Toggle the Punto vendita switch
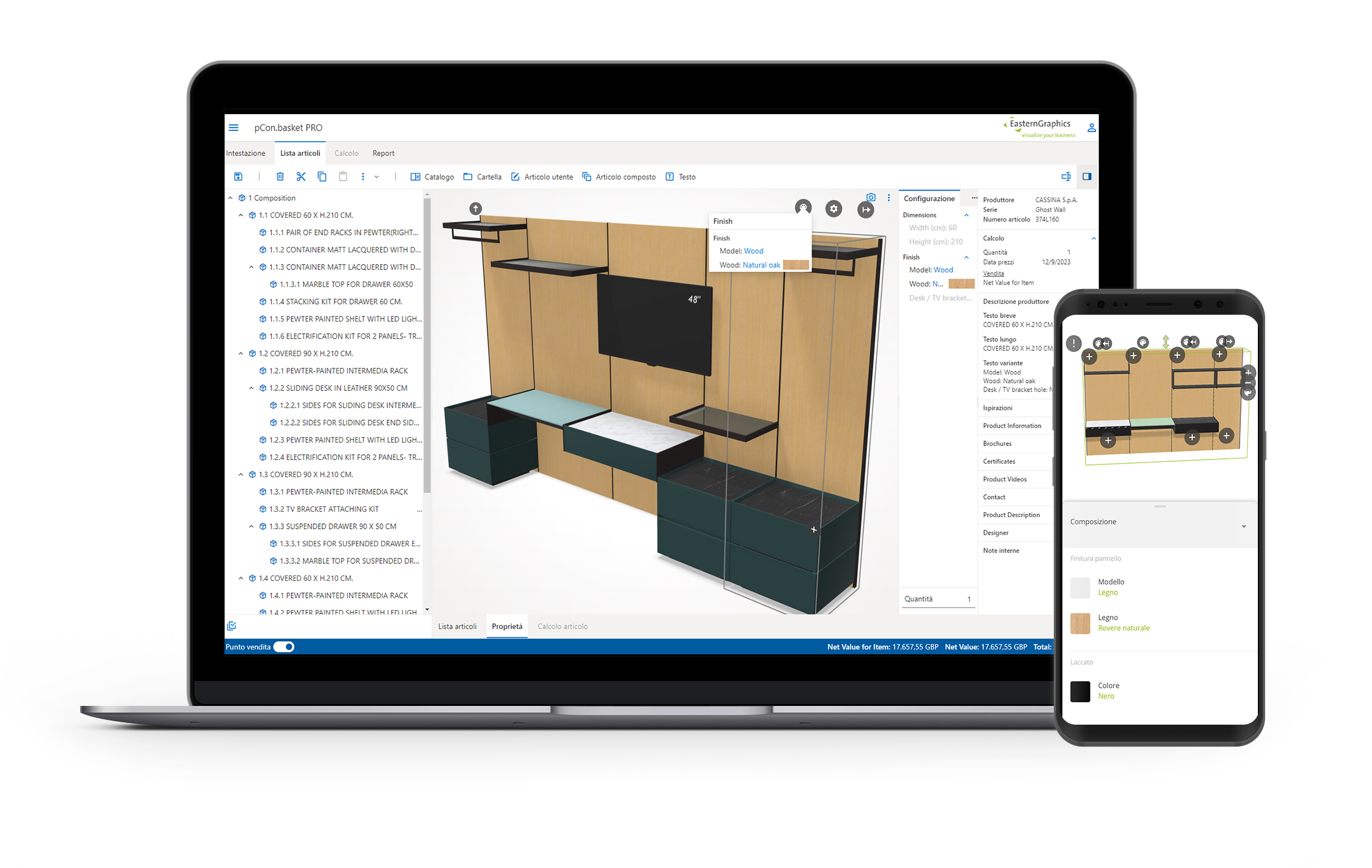 (284, 646)
